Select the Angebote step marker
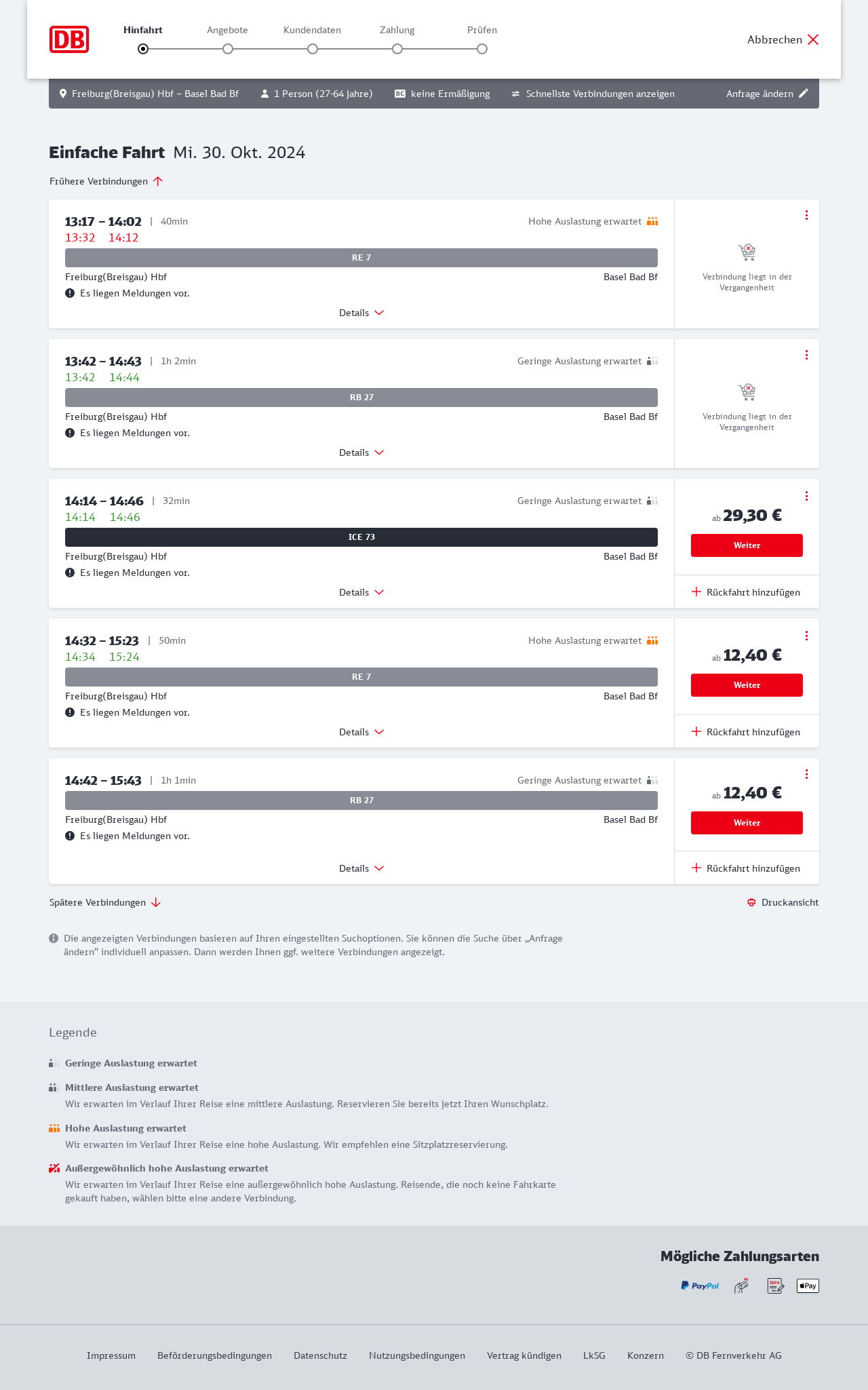The image size is (868, 1390). click(228, 49)
